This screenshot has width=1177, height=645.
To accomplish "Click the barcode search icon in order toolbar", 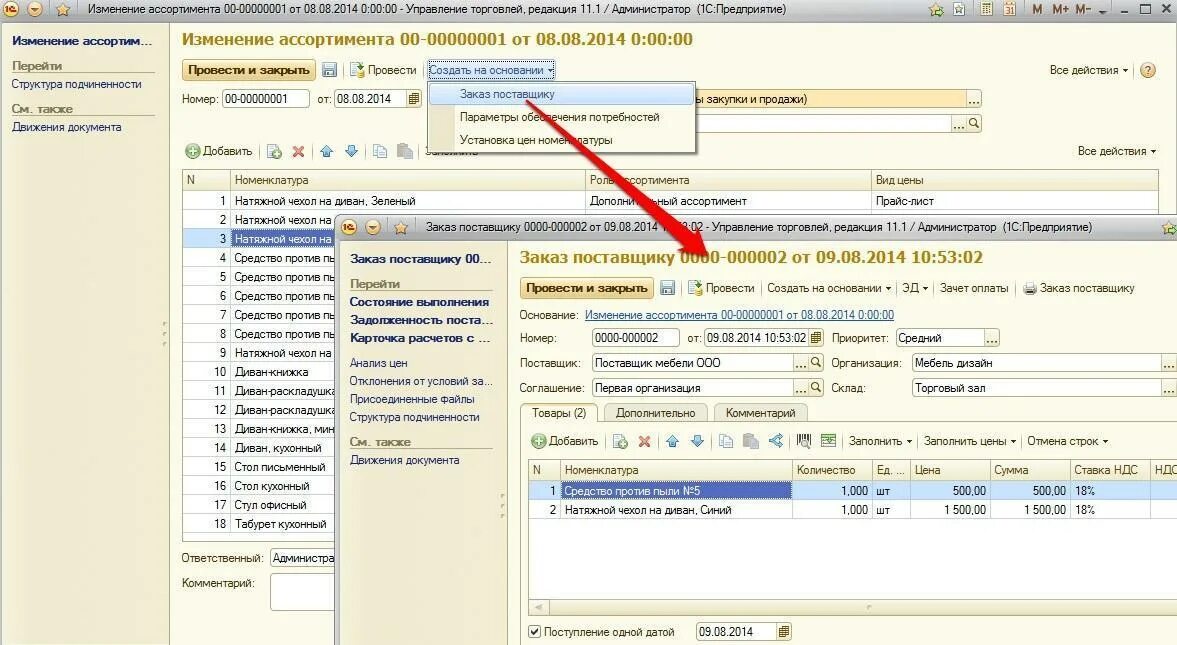I will pos(804,442).
